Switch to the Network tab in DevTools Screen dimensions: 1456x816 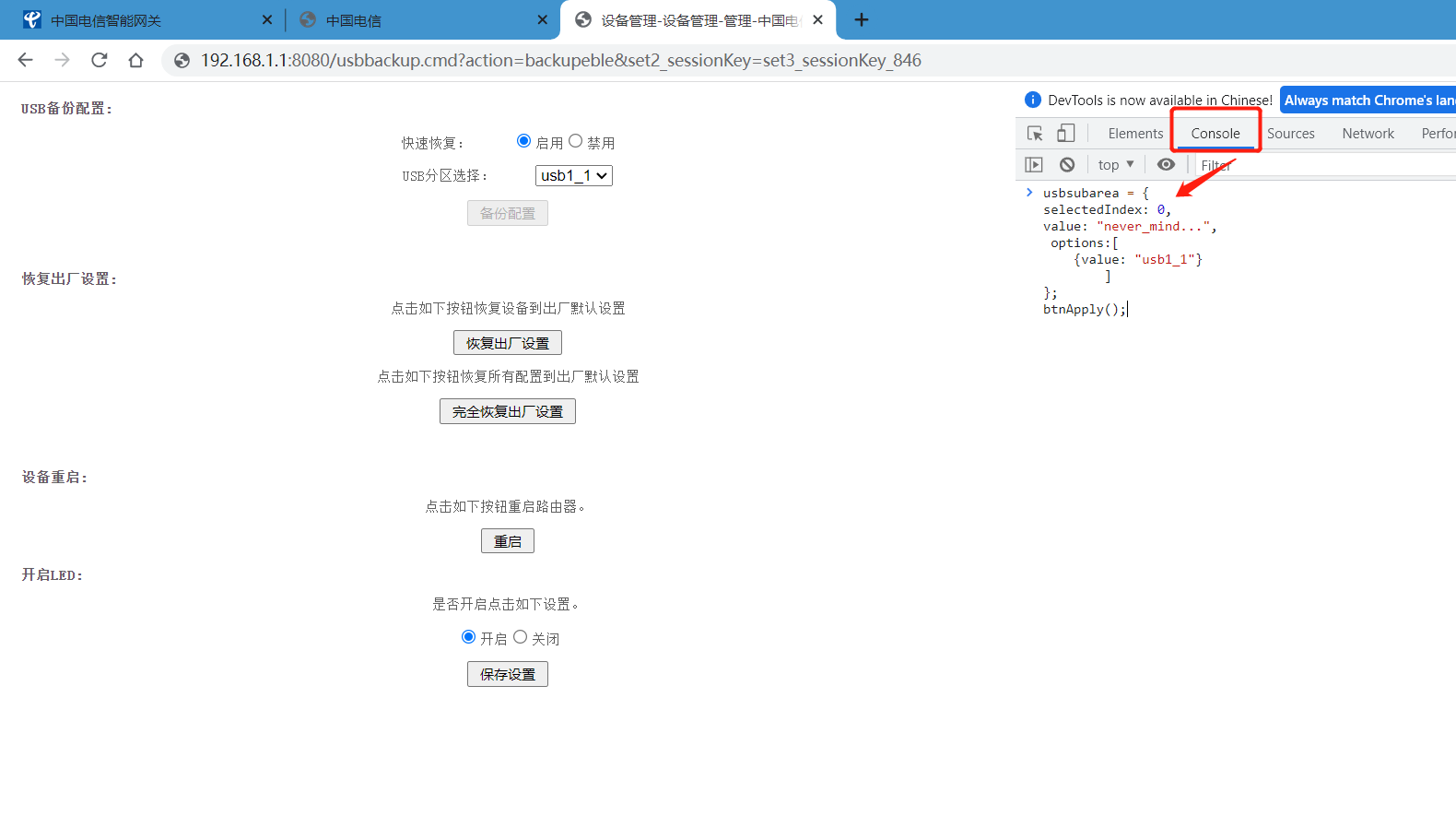click(x=1368, y=134)
